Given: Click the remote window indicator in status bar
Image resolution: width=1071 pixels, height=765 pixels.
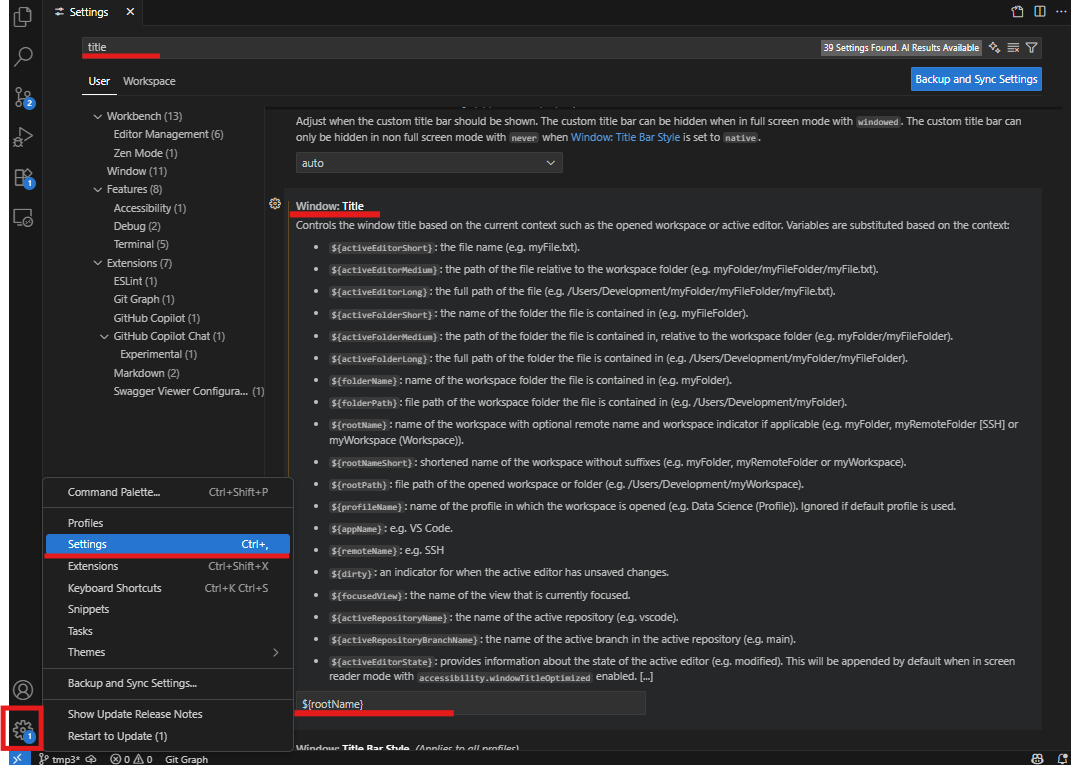Looking at the screenshot, I should [20, 759].
